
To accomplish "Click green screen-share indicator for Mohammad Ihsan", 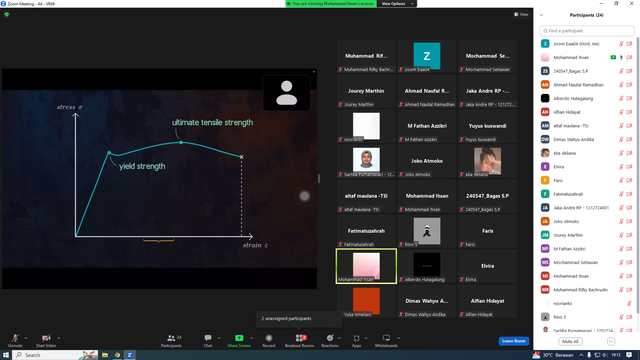I will (x=613, y=58).
